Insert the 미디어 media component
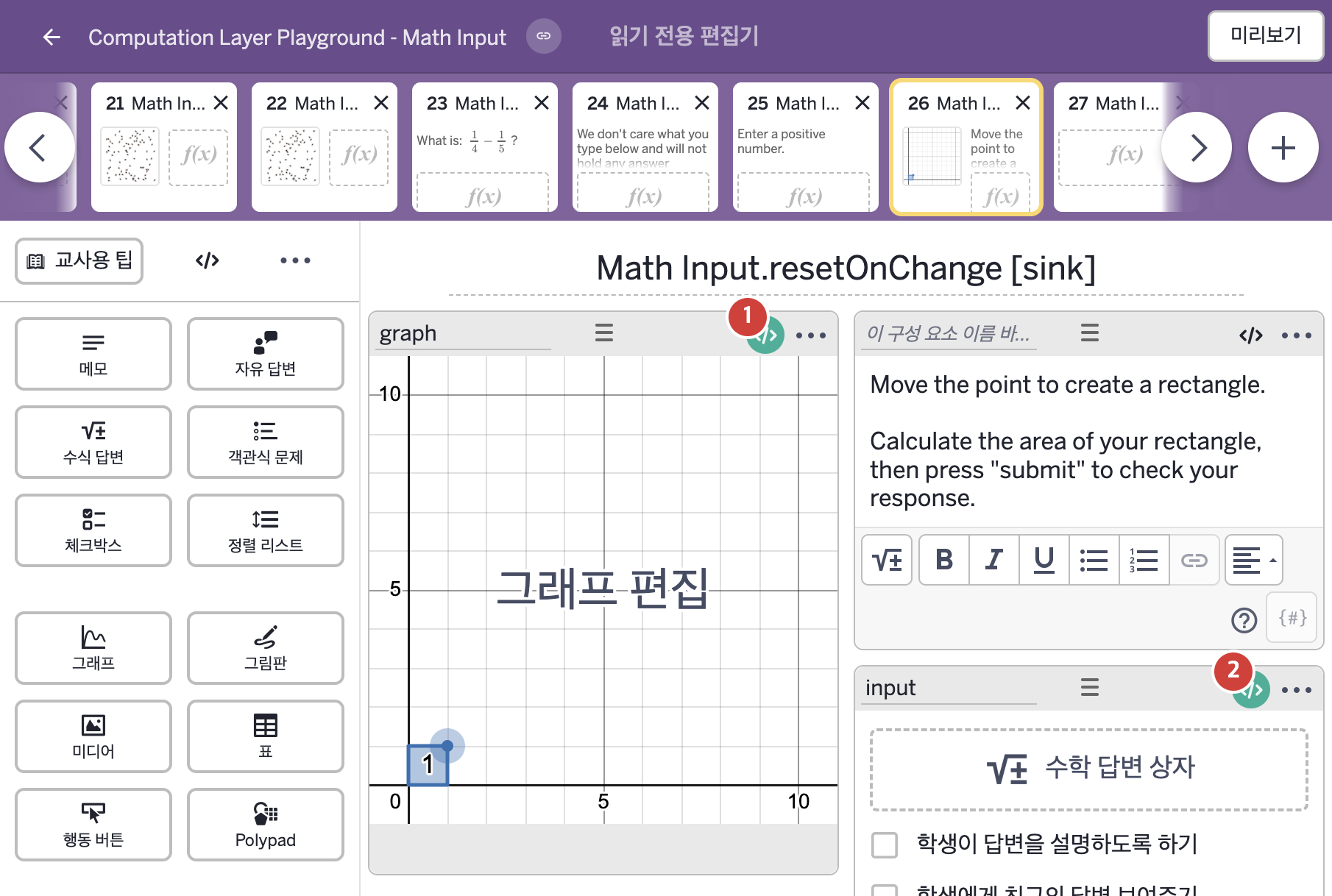 pyautogui.click(x=93, y=736)
